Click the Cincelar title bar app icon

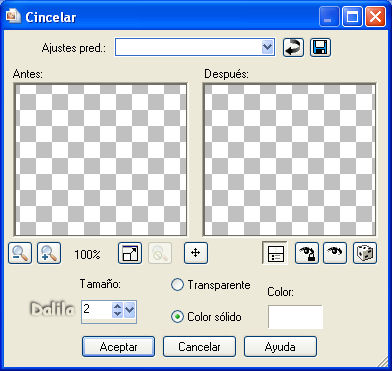pyautogui.click(x=13, y=16)
